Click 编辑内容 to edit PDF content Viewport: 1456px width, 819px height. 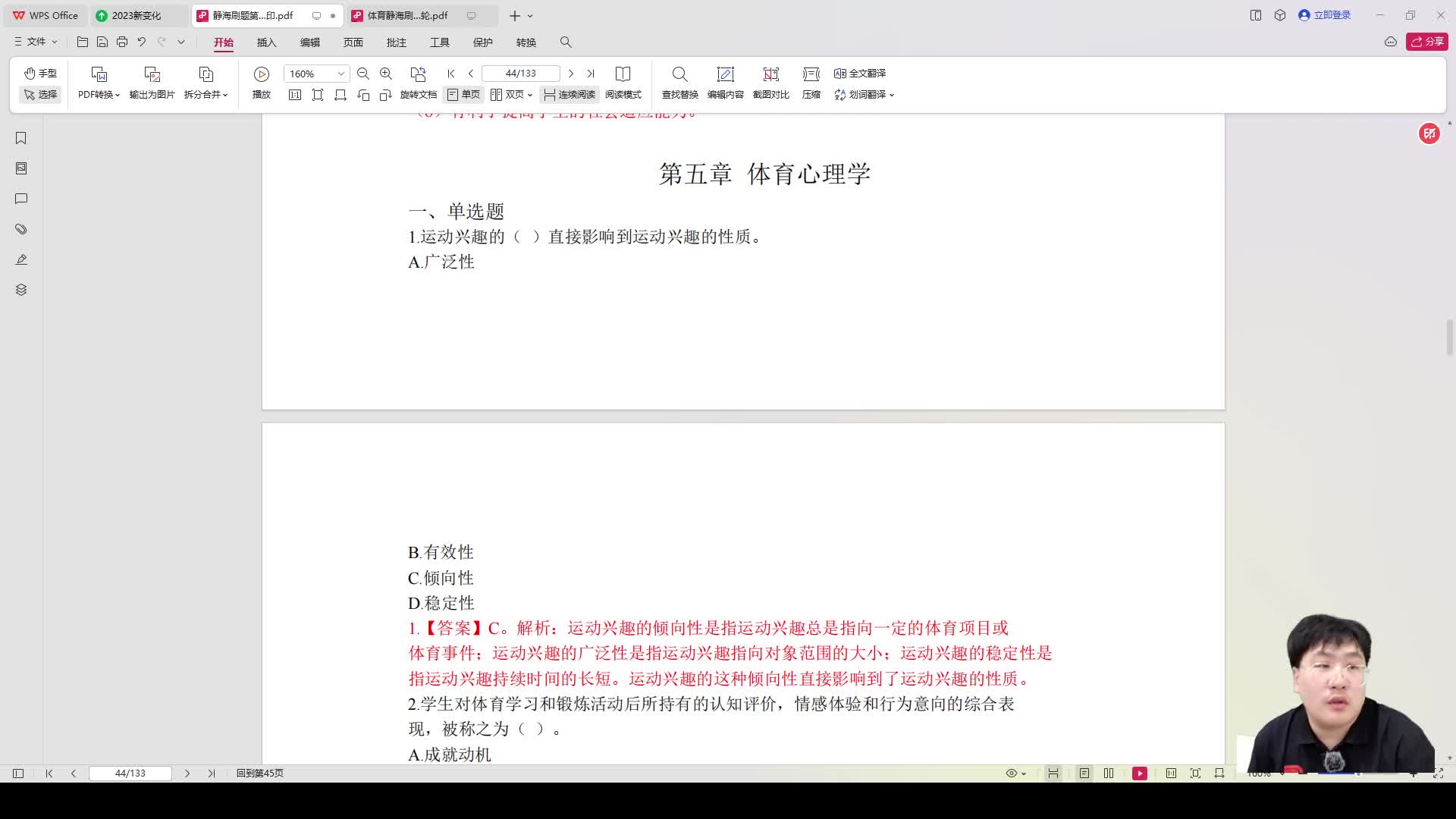[725, 83]
